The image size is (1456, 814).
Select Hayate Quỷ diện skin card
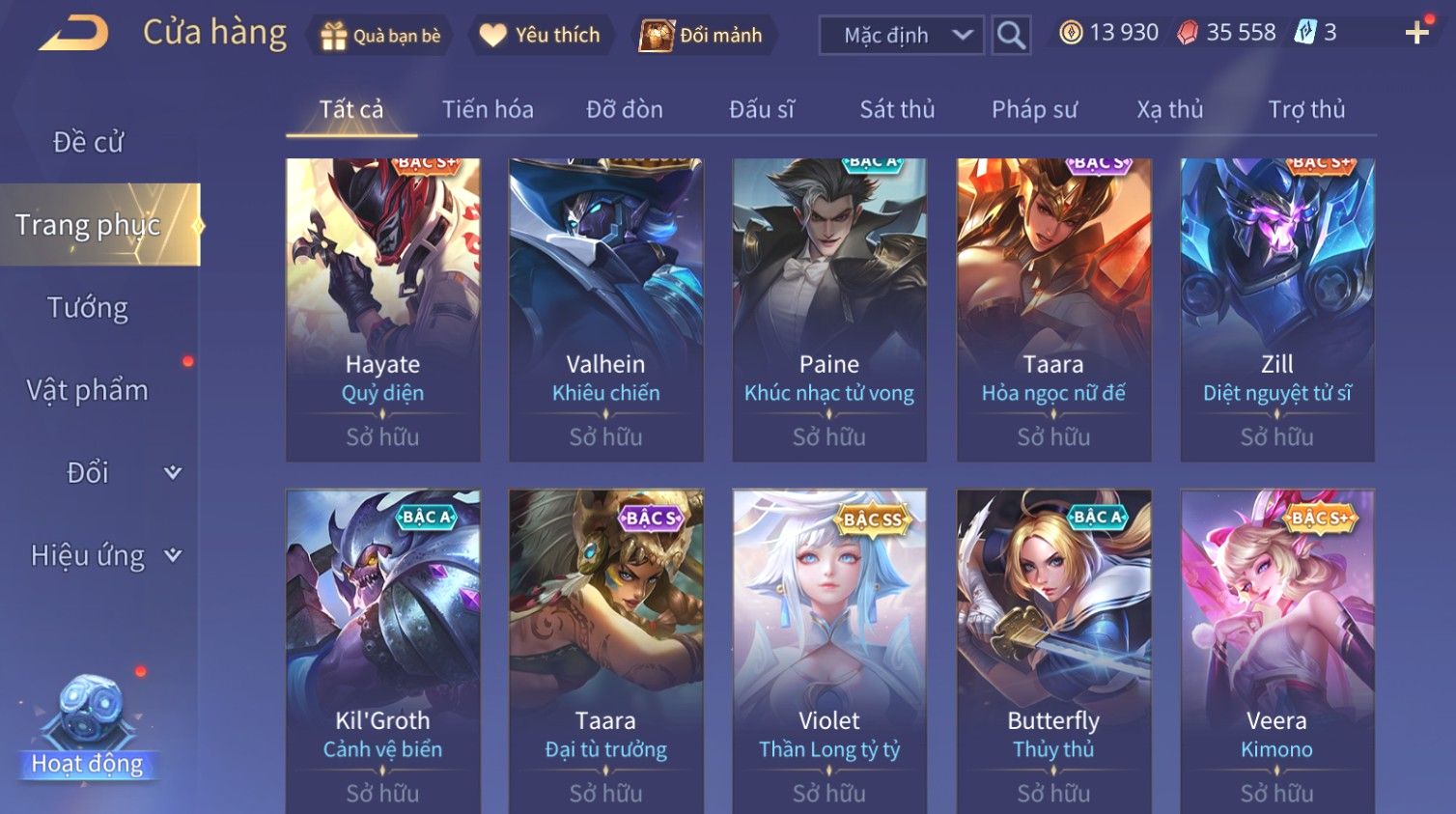tap(382, 310)
